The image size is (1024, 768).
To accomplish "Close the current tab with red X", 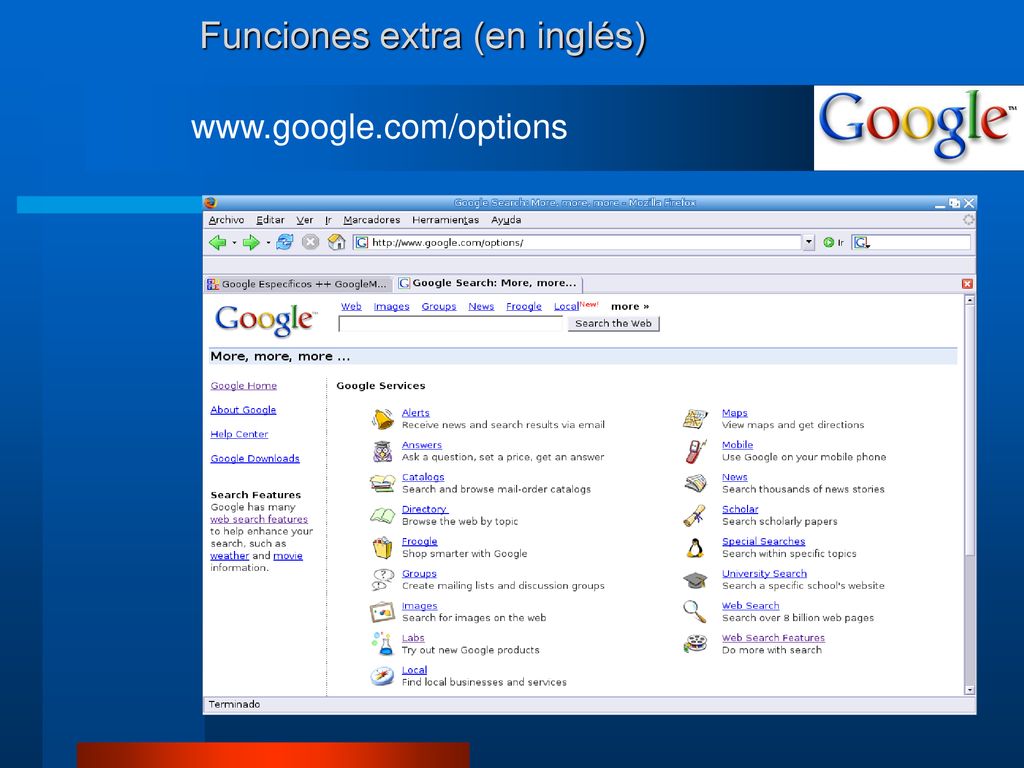I will pyautogui.click(x=967, y=284).
